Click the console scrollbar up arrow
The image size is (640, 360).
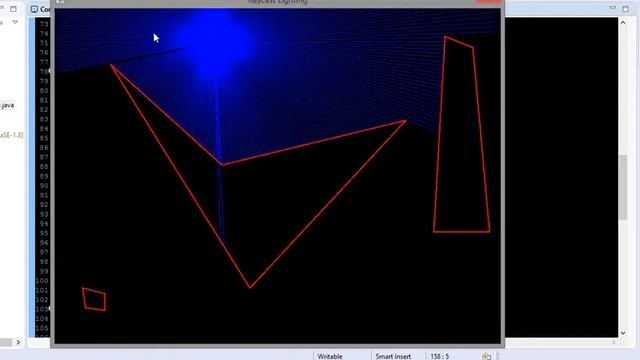(623, 22)
